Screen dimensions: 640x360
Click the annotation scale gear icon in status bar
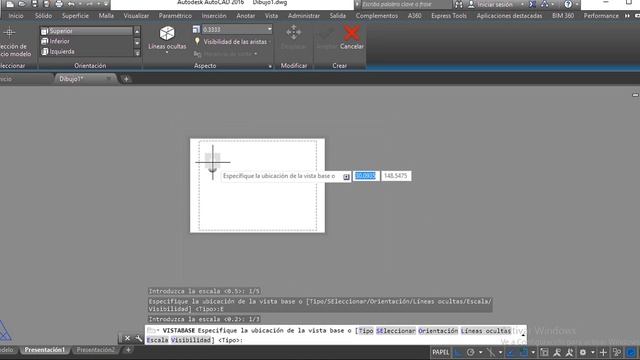(x=582, y=352)
